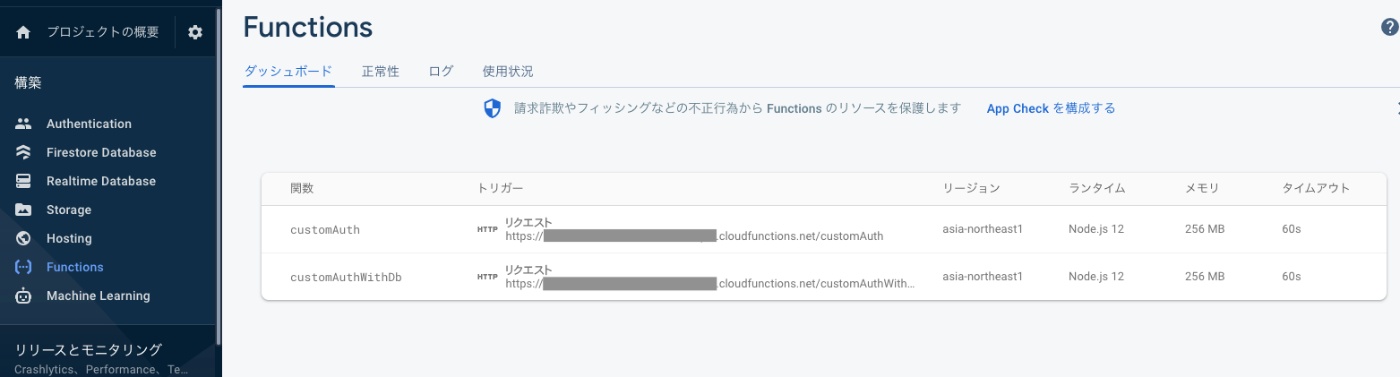
Task: Open Authentication in sidebar
Action: 89,124
